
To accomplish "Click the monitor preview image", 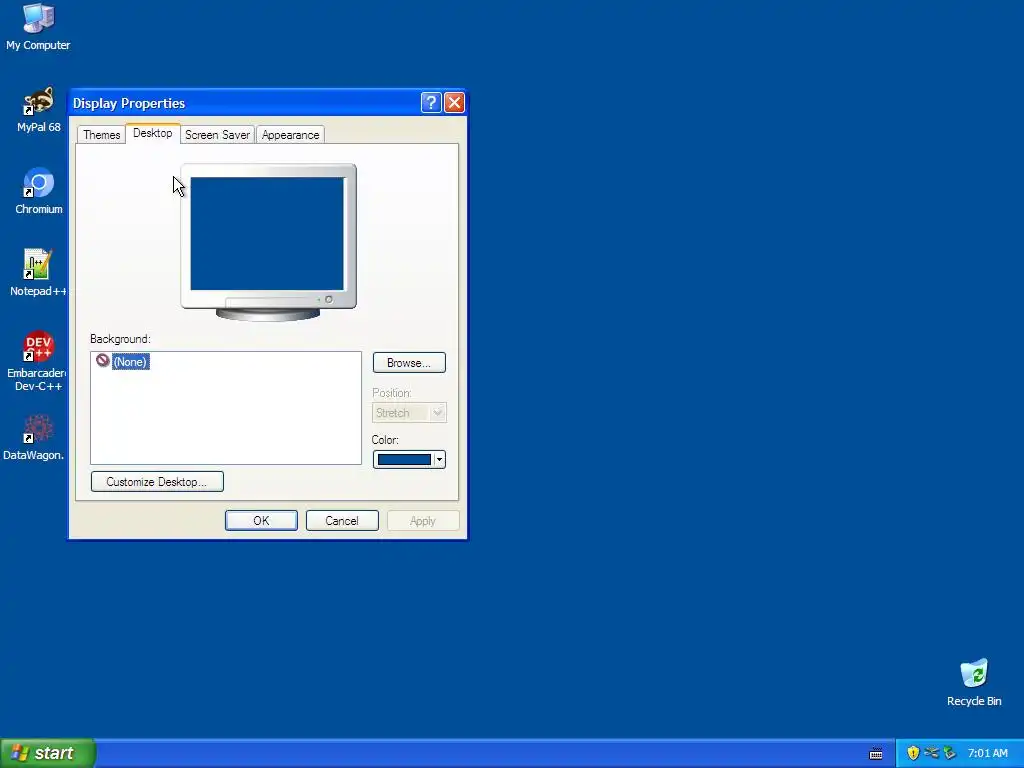I will point(268,242).
